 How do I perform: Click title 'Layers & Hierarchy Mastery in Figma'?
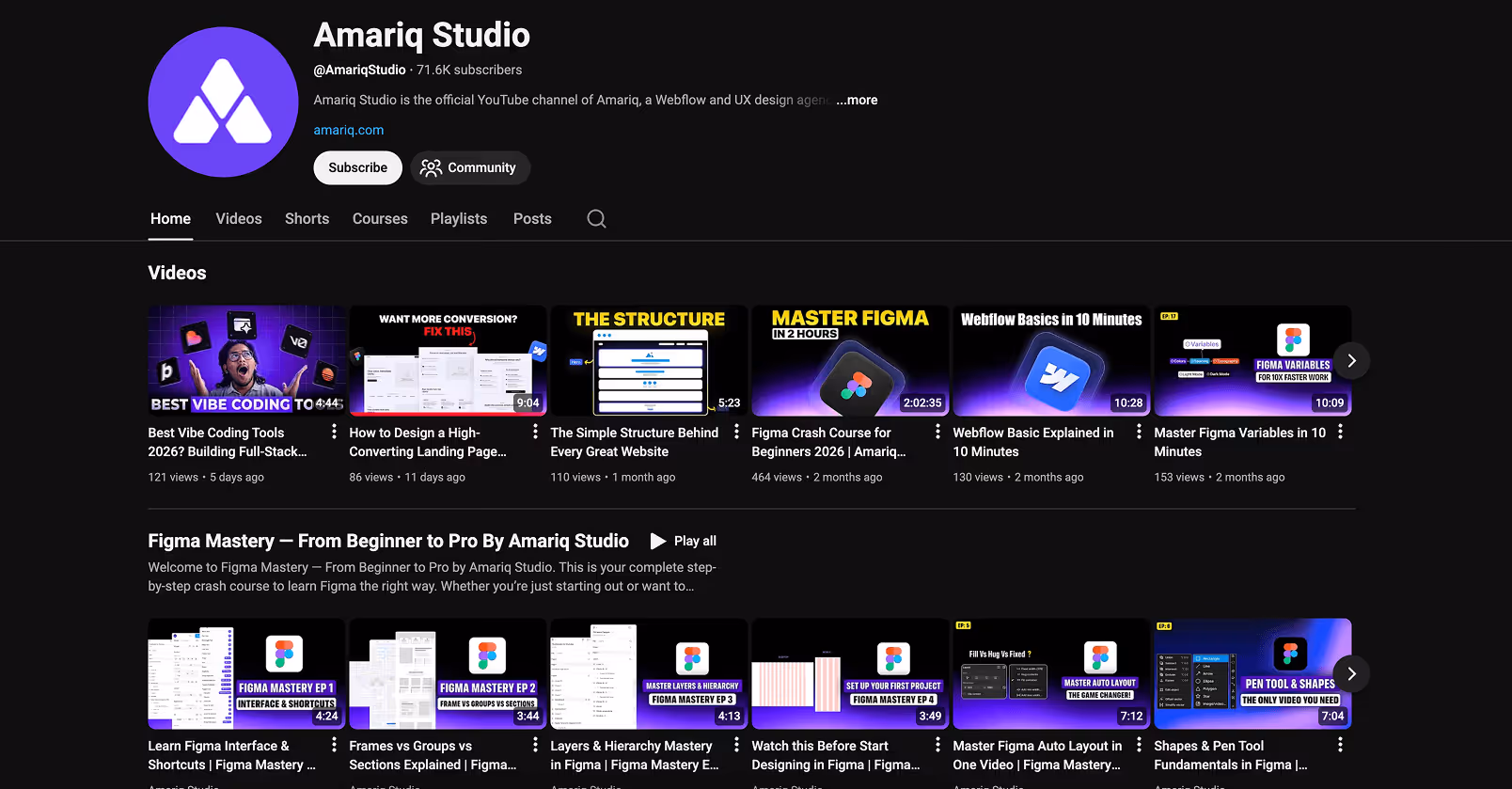(635, 755)
